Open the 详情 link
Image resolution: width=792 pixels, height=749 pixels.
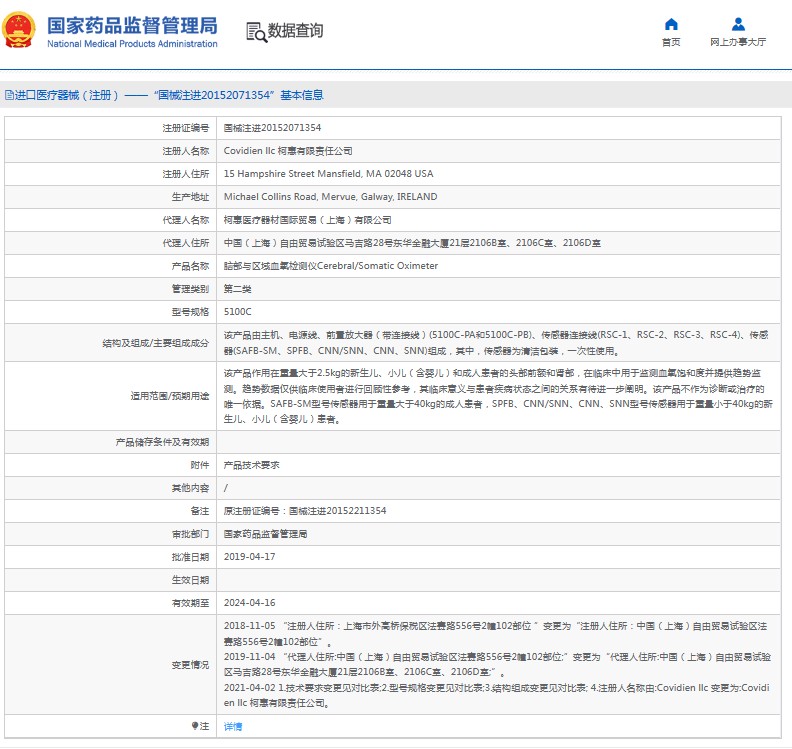pyautogui.click(x=233, y=726)
